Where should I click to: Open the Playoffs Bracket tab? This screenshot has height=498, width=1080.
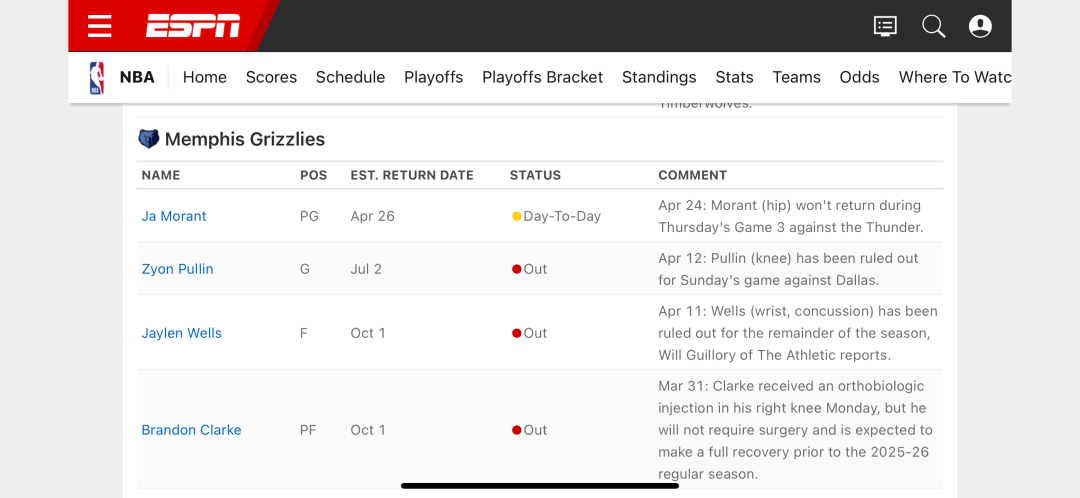click(543, 77)
